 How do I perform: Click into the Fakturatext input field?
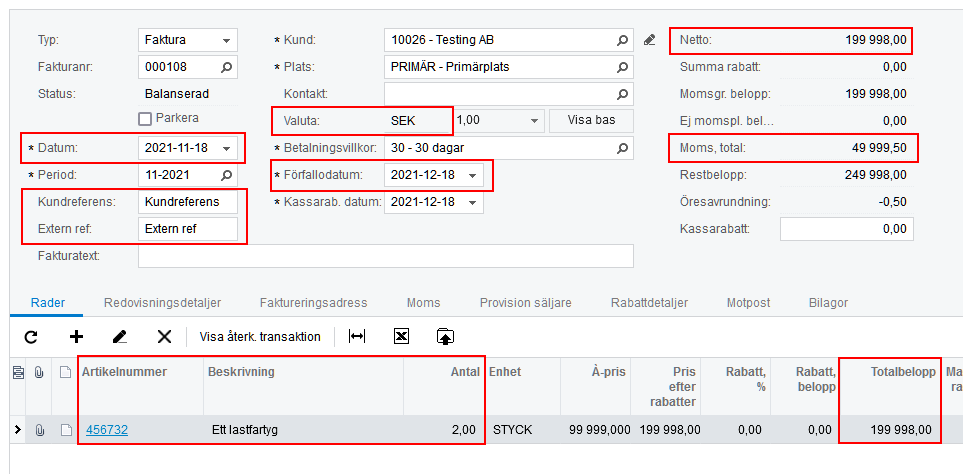(x=385, y=256)
